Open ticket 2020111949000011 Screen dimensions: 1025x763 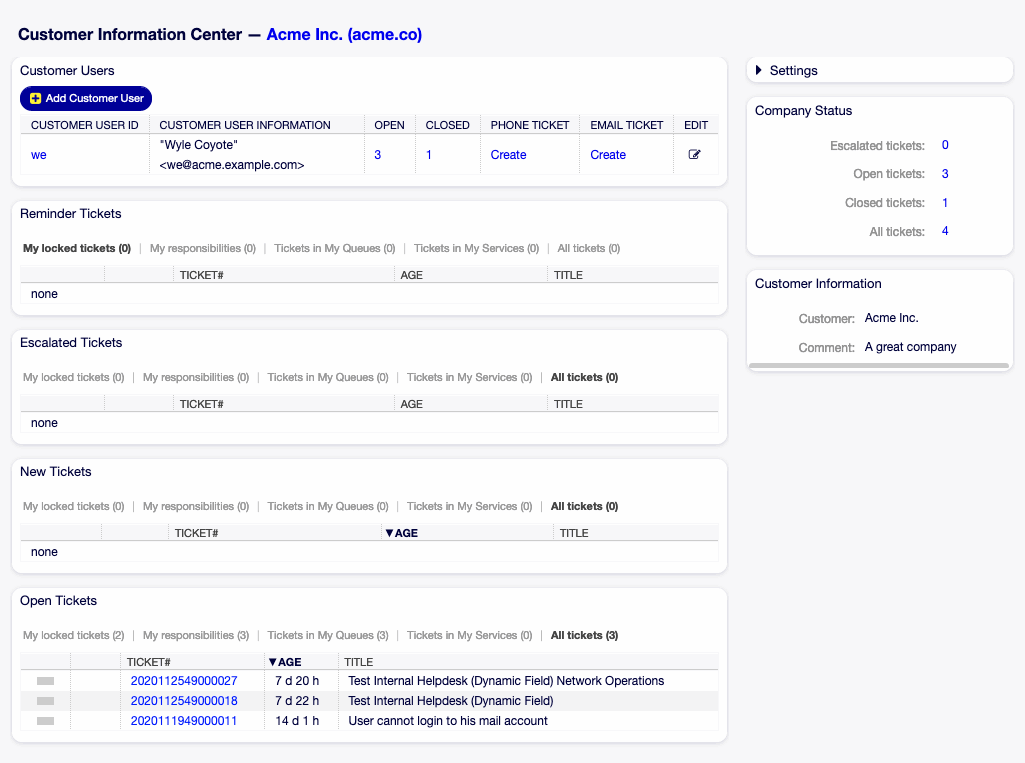[x=184, y=721]
